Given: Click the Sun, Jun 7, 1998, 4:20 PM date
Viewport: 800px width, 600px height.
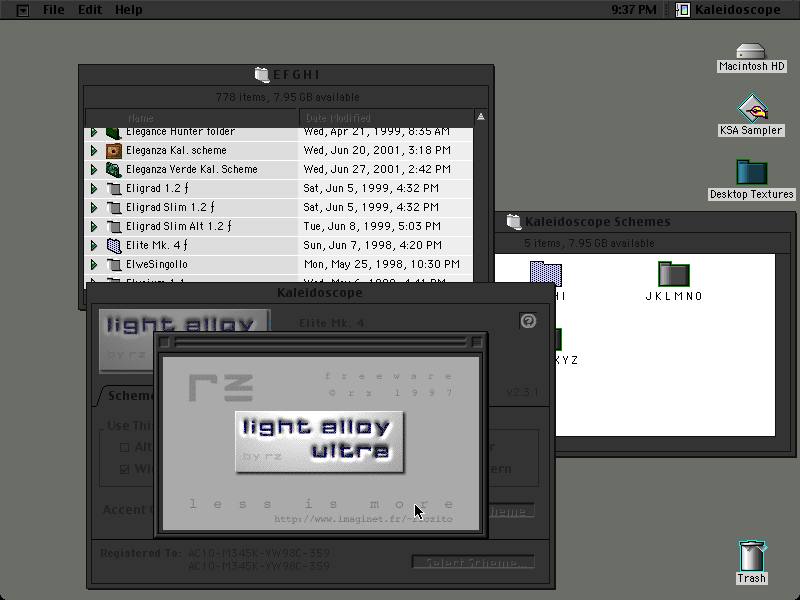Looking at the screenshot, I should 372,245.
